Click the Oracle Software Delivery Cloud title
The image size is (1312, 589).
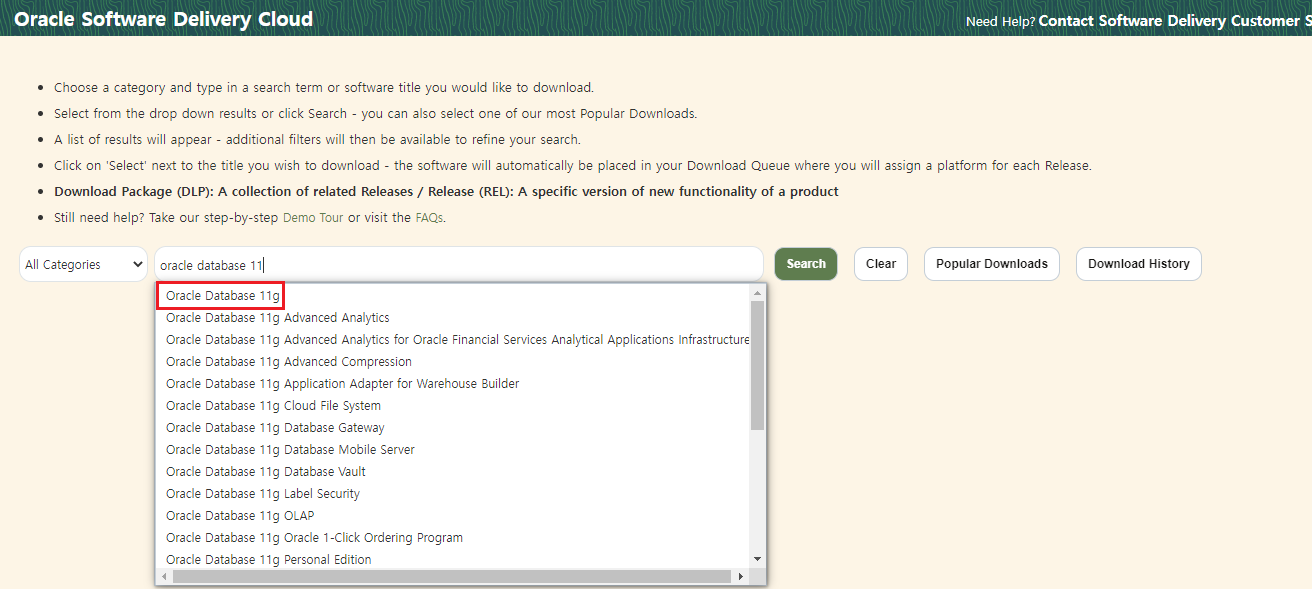click(164, 19)
